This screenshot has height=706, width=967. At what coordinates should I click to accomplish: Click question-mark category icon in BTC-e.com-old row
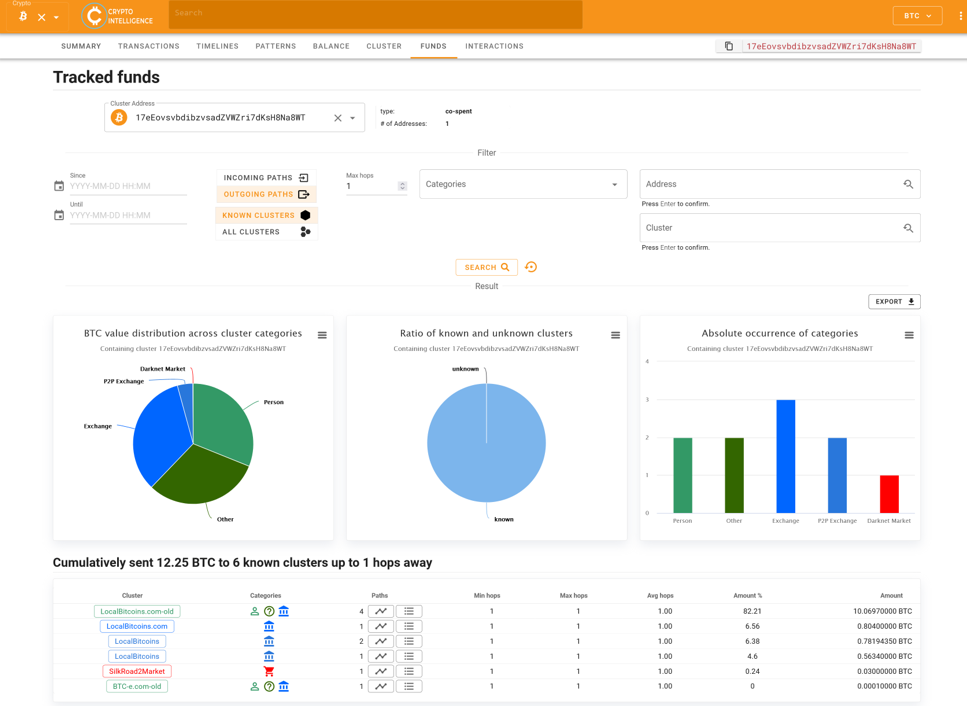269,686
